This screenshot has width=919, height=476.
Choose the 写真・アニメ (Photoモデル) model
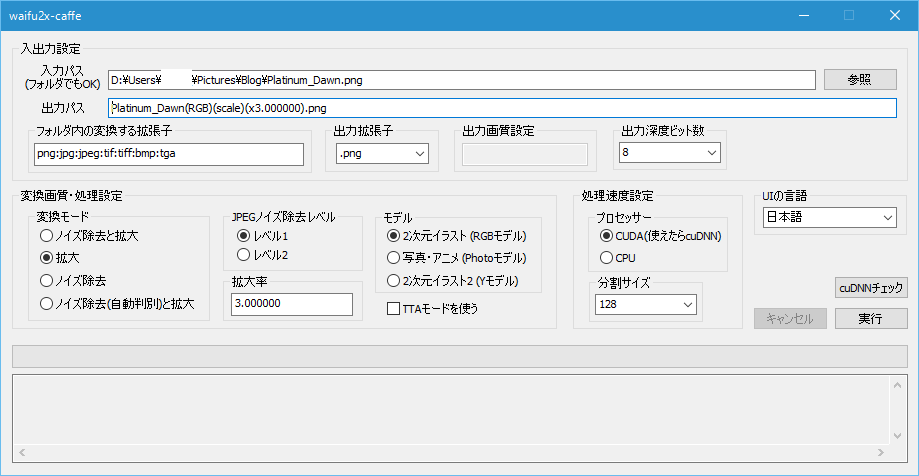[x=393, y=257]
